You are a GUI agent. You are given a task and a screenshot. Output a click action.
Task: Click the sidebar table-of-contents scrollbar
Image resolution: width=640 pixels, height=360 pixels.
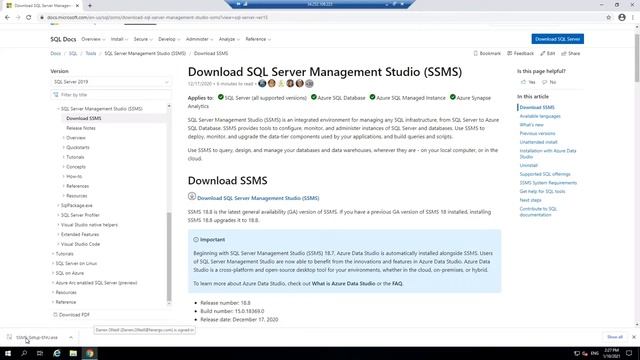tap(169, 256)
